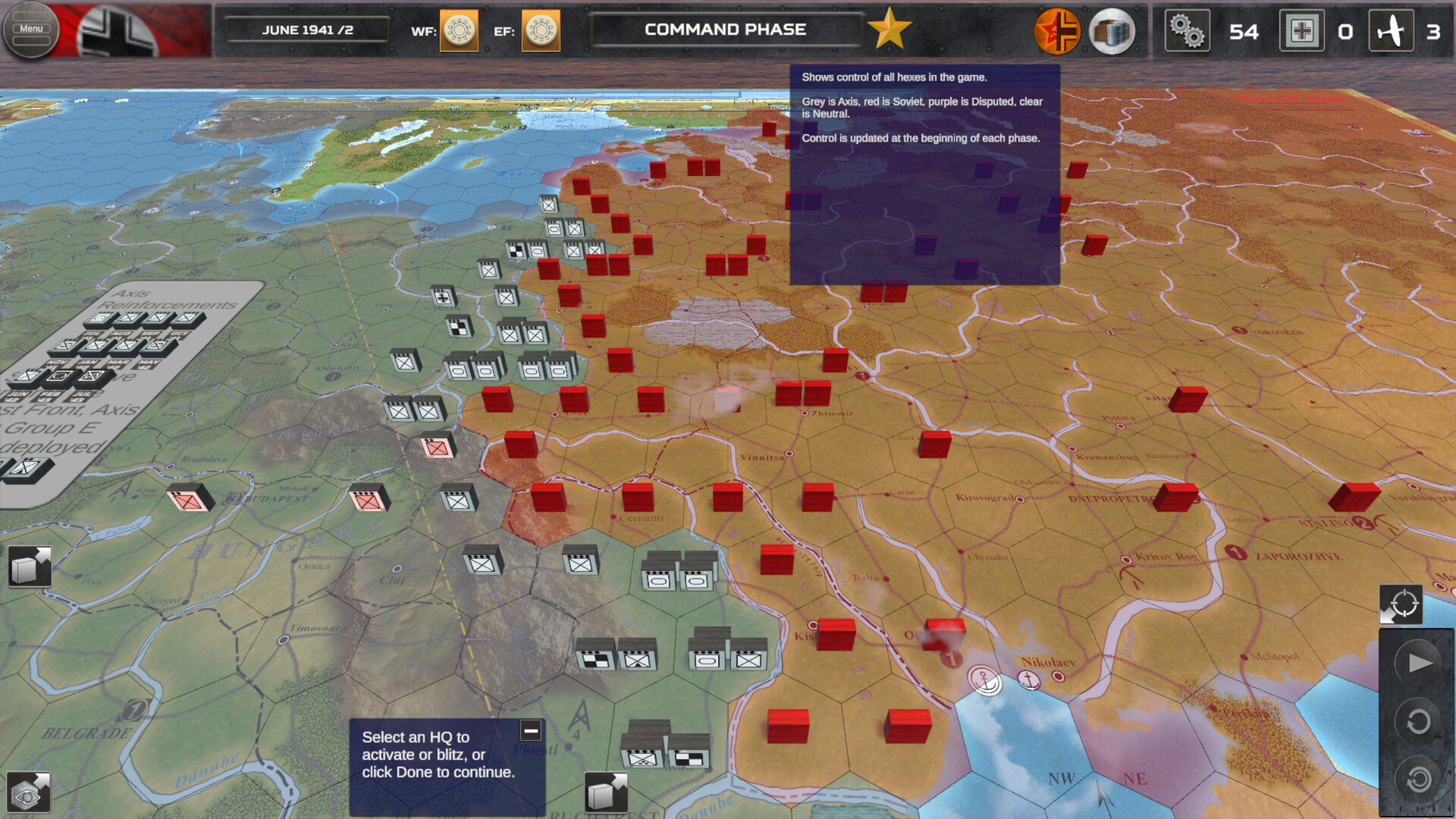
Task: Select the BELGRADE city label
Action: coord(86,733)
